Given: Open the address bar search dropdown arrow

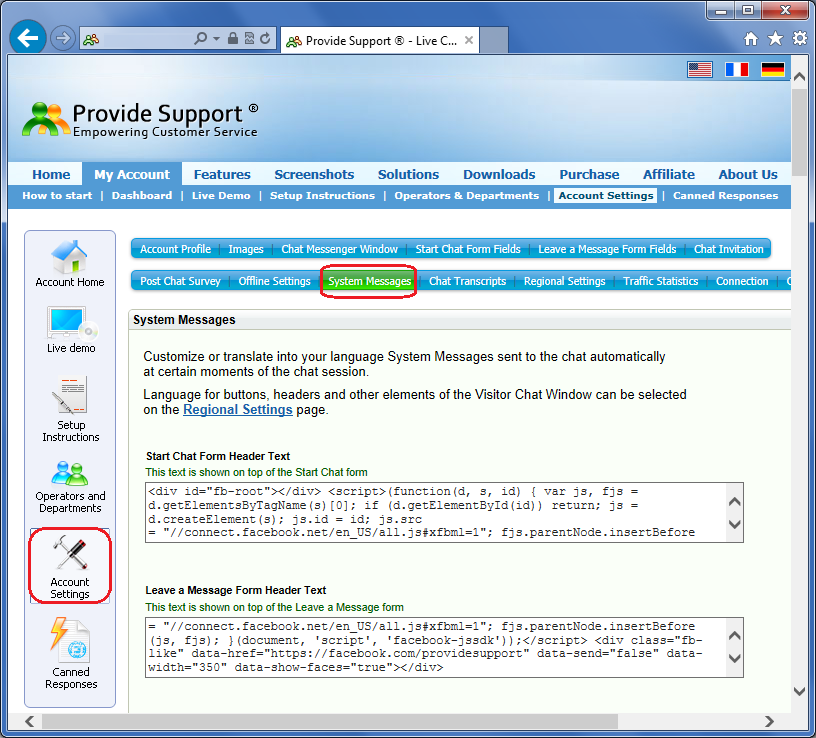Looking at the screenshot, I should (x=216, y=39).
